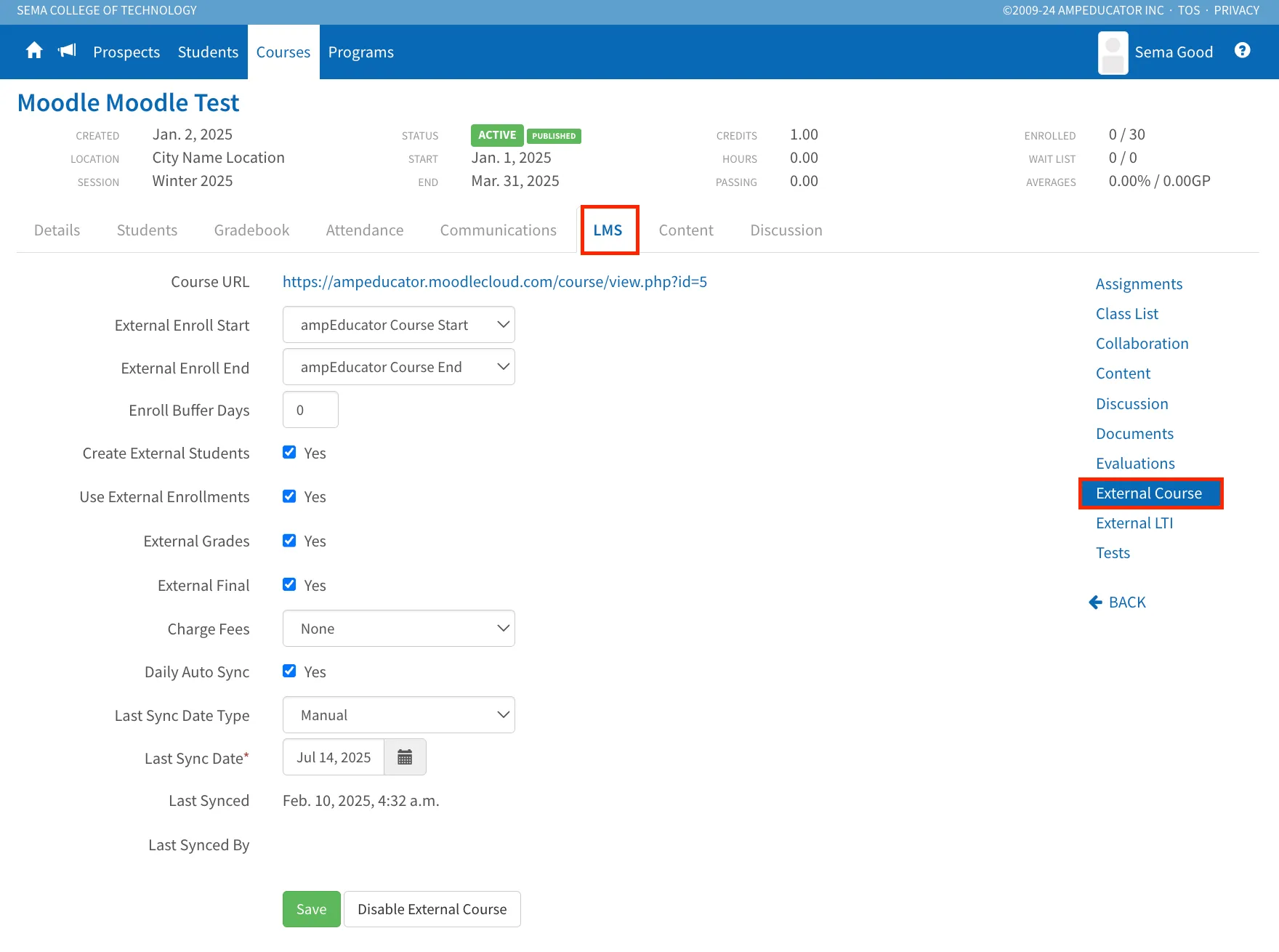Uncheck the External Final checkbox
The image size is (1279, 952).
(289, 584)
